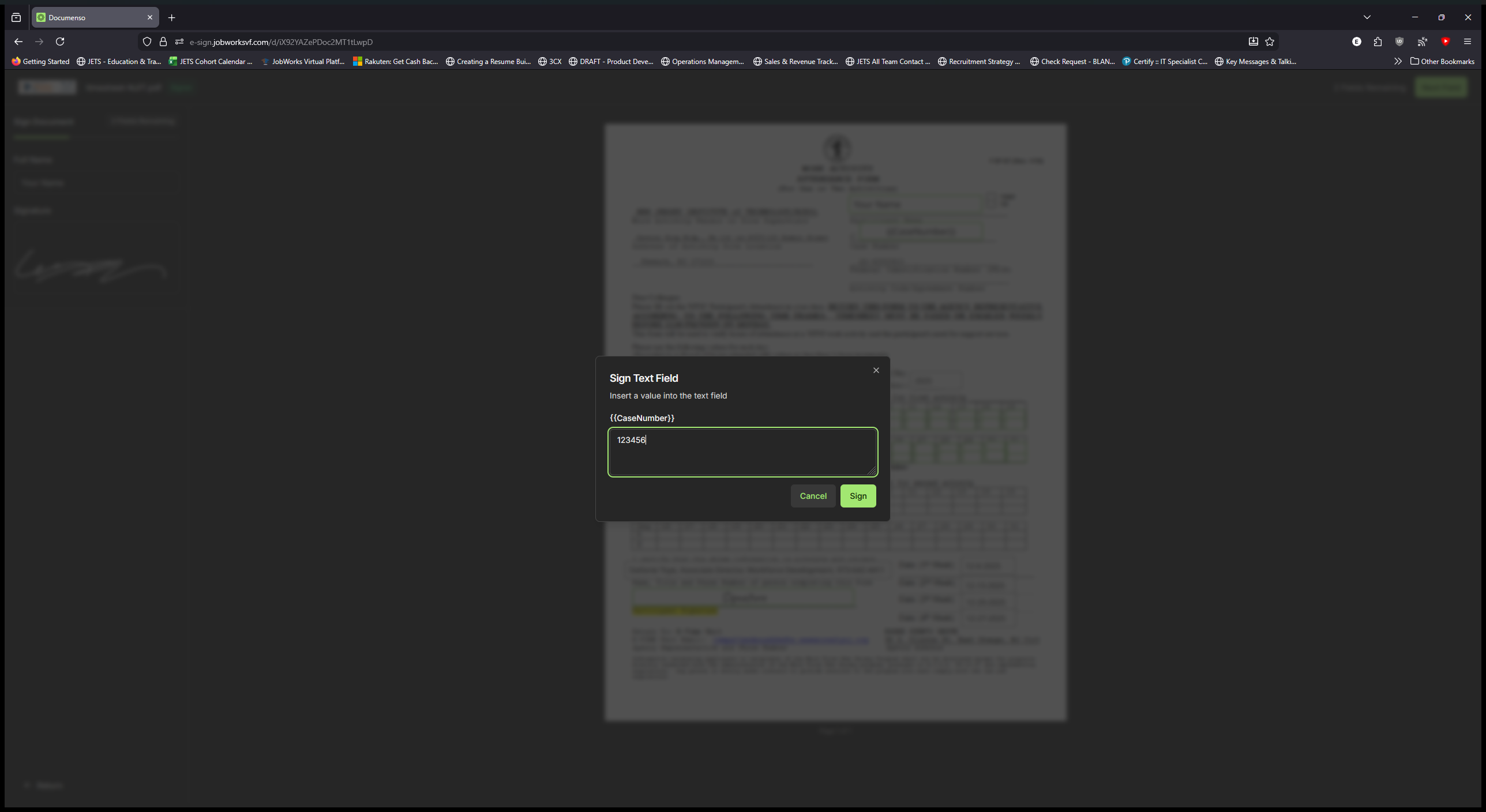This screenshot has width=1486, height=812.
Task: Click inside the case number text area
Action: click(x=742, y=452)
